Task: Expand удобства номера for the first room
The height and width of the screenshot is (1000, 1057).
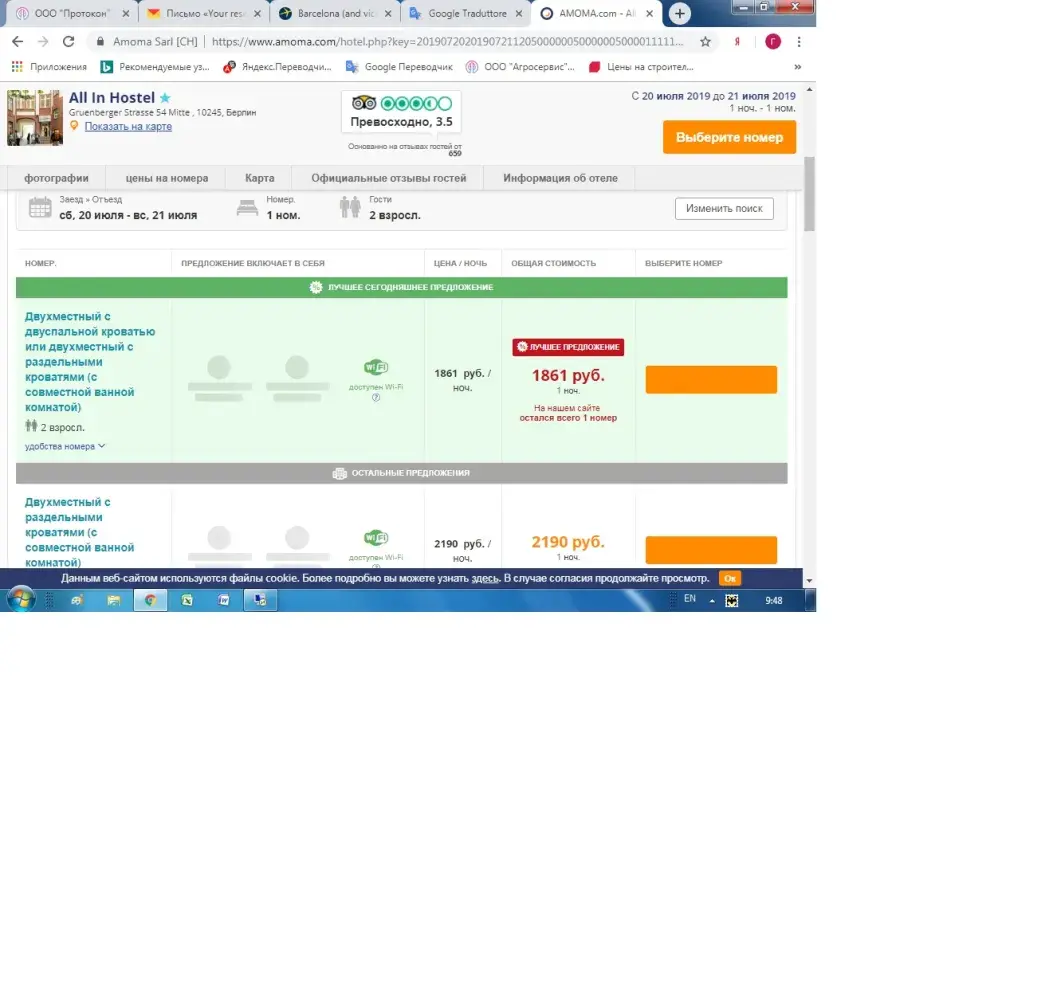Action: pyautogui.click(x=65, y=446)
